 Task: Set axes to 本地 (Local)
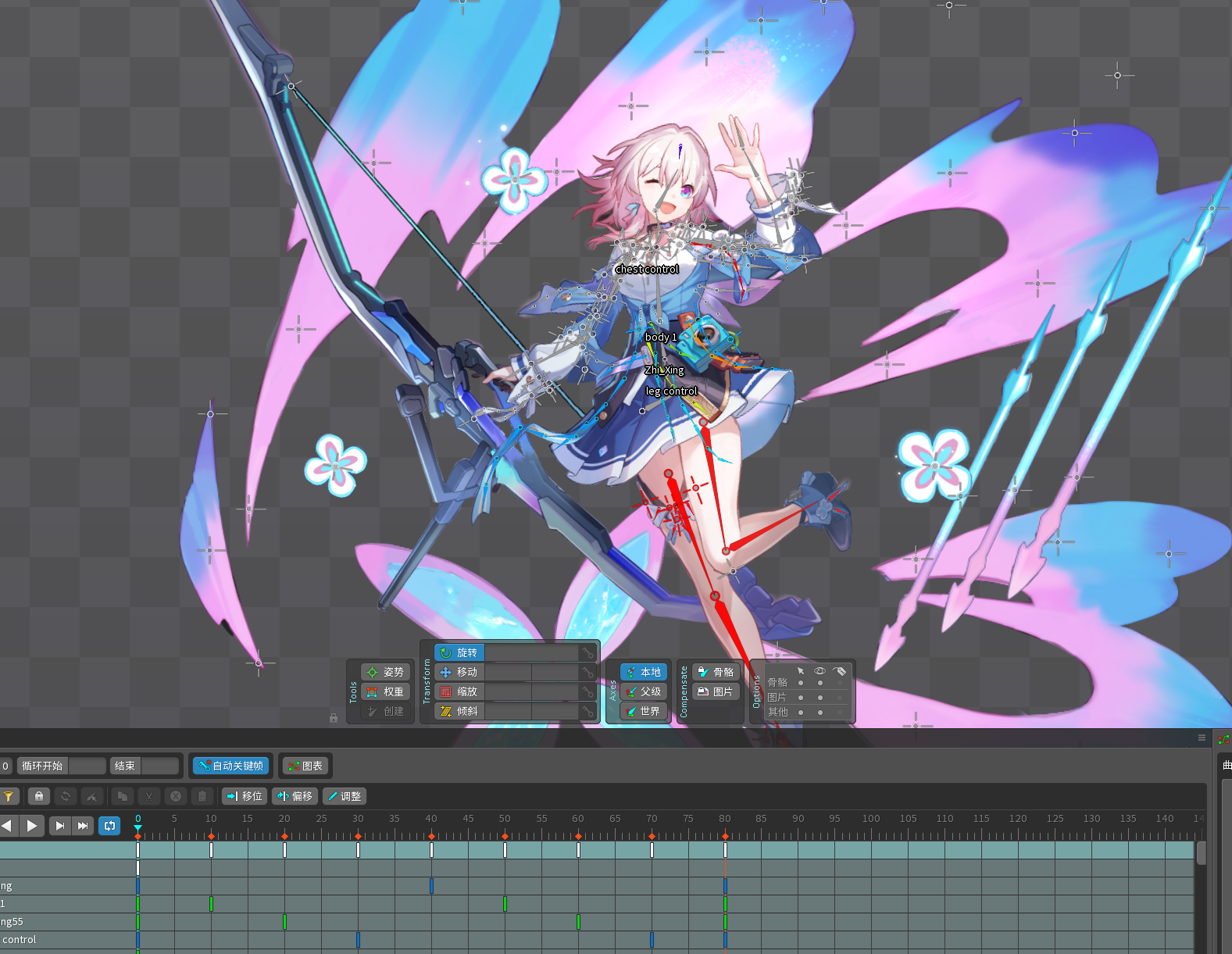pos(644,672)
